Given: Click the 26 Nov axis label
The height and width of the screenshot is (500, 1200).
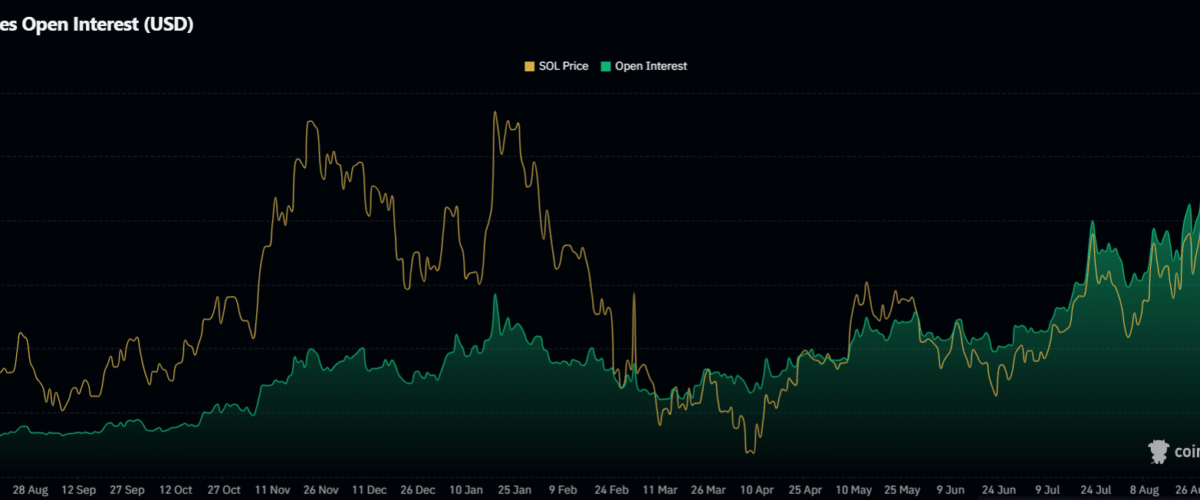Looking at the screenshot, I should point(321,490).
